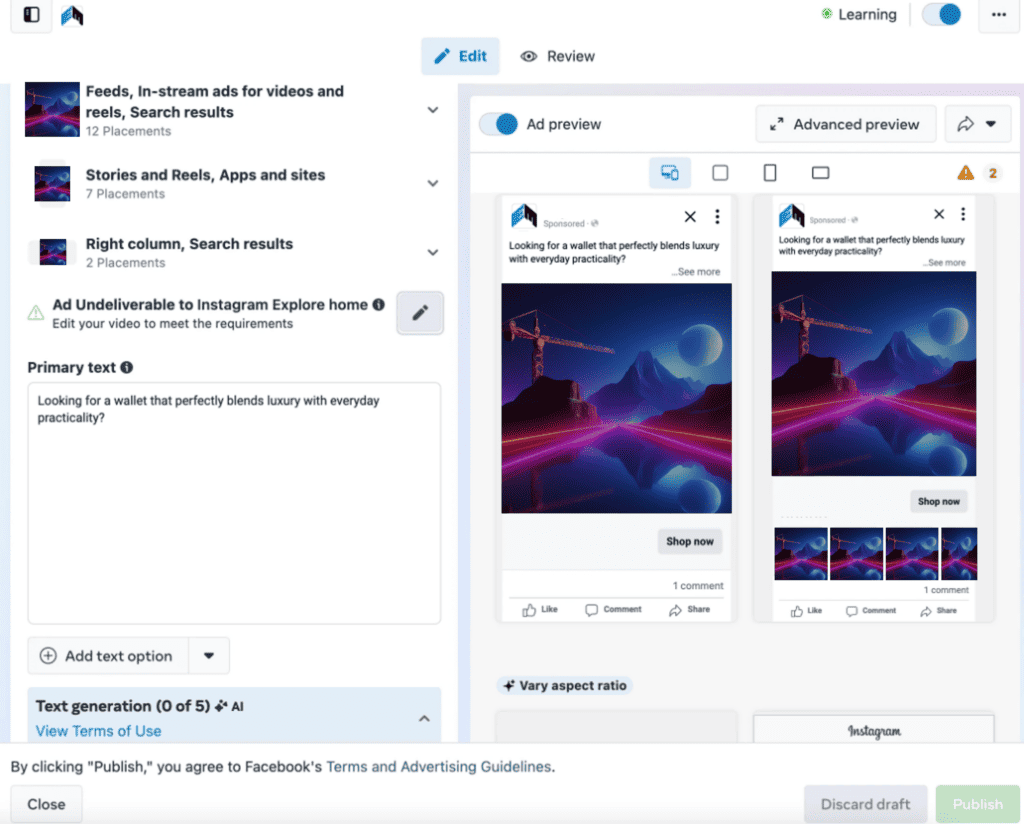Click 1 comment in left preview

(698, 586)
